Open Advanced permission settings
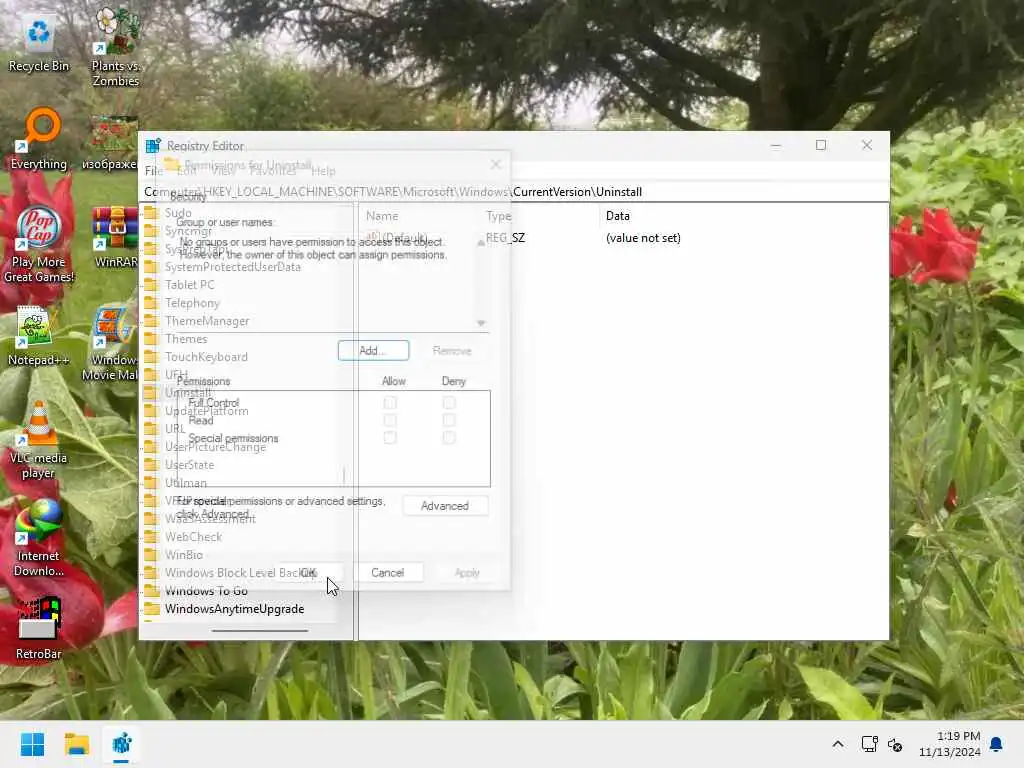 (x=445, y=506)
